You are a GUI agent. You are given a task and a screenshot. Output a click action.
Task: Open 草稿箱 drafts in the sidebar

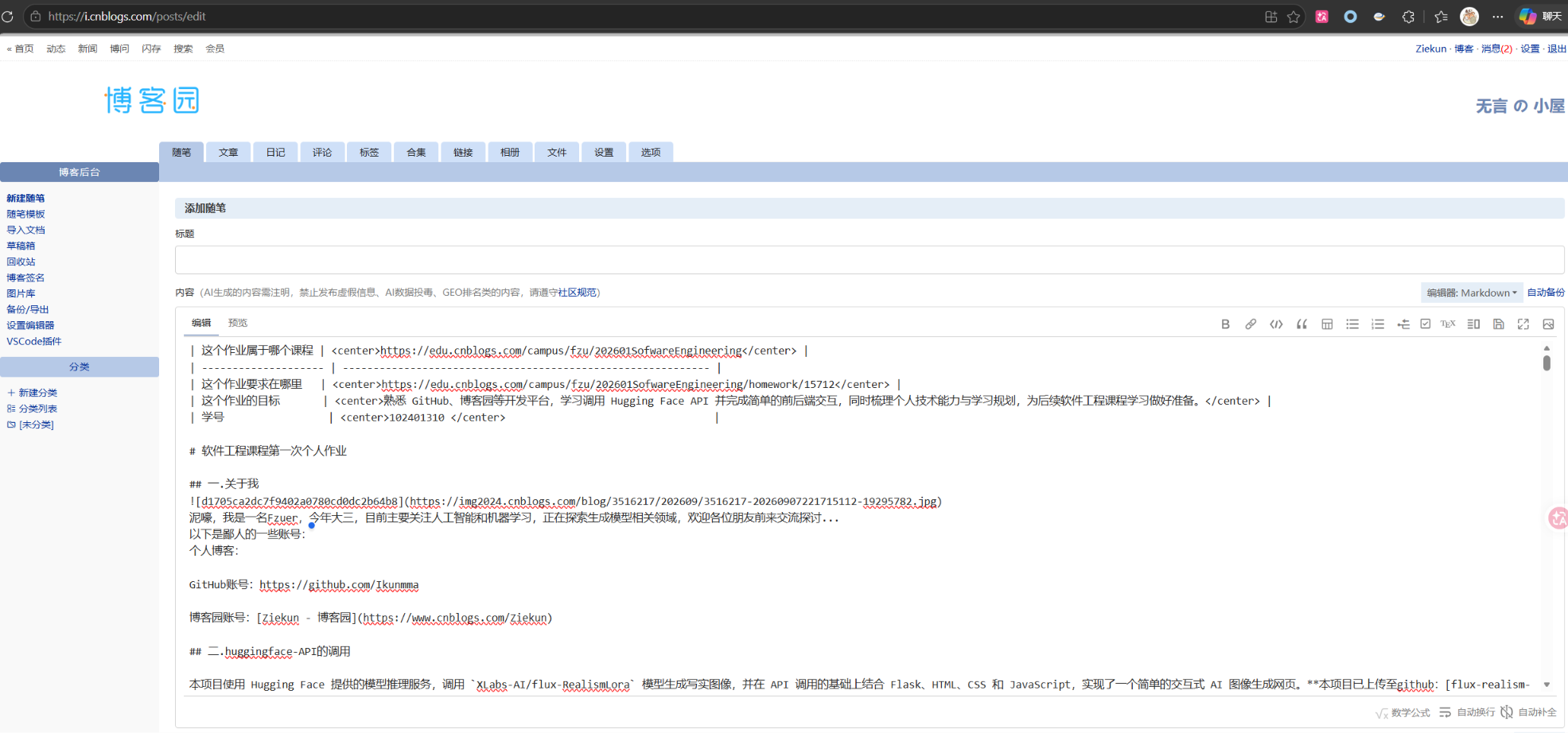(21, 246)
